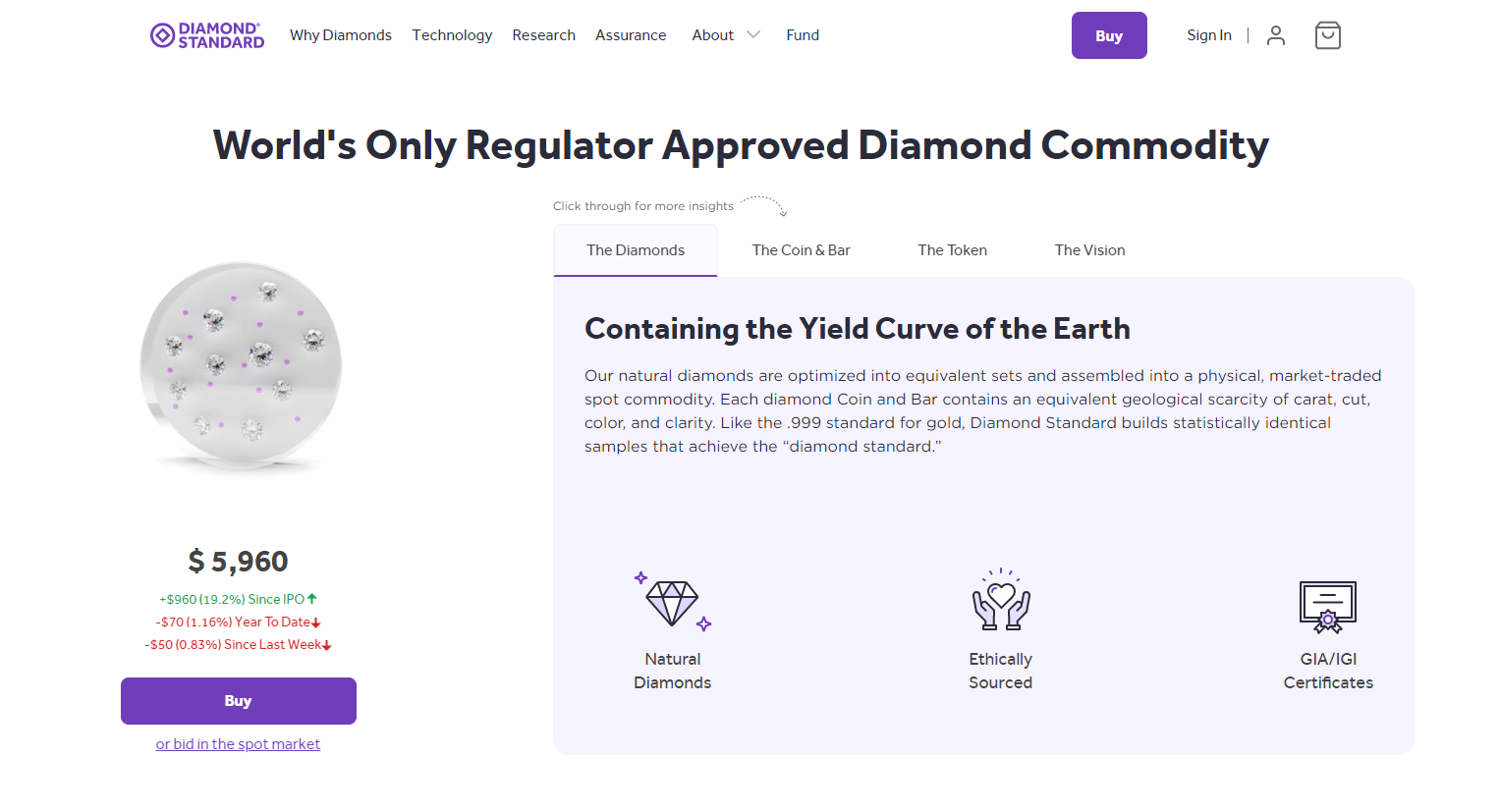The width and height of the screenshot is (1500, 812).
Task: Open the Fund nav link
Action: 803,35
